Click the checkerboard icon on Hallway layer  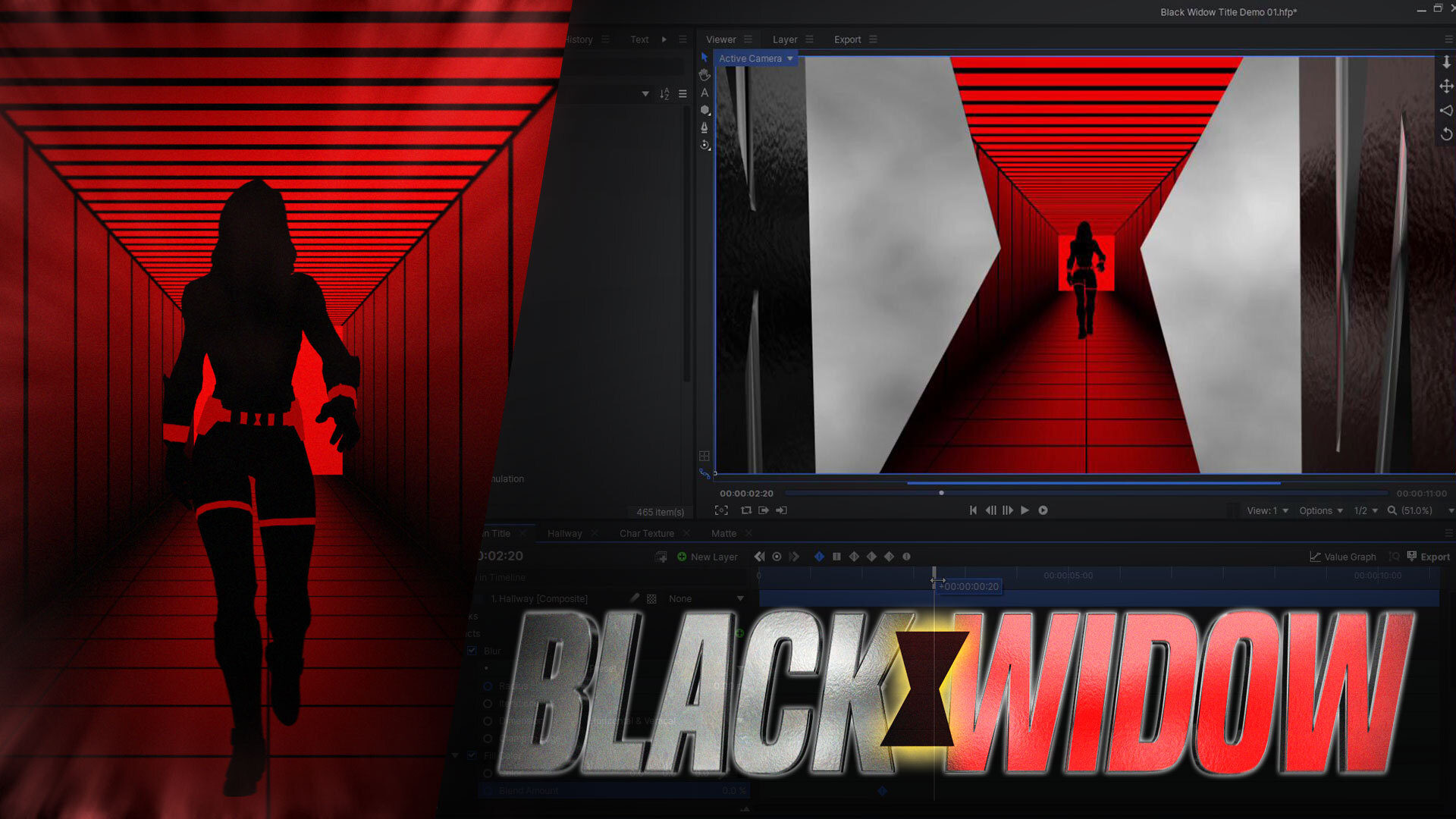tap(651, 598)
